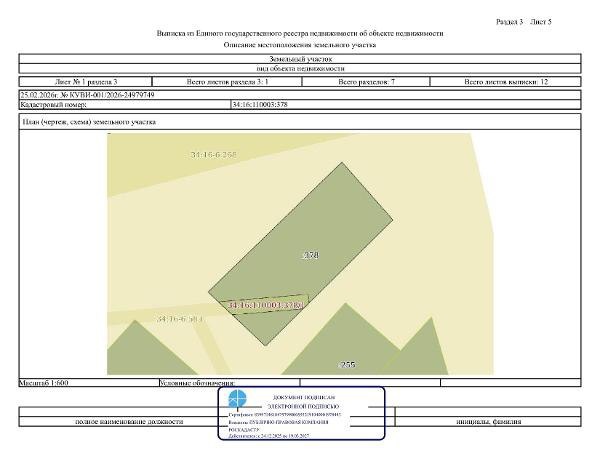
Task: Select 'Всего листов выписки: 12' cell
Action: 506,81
